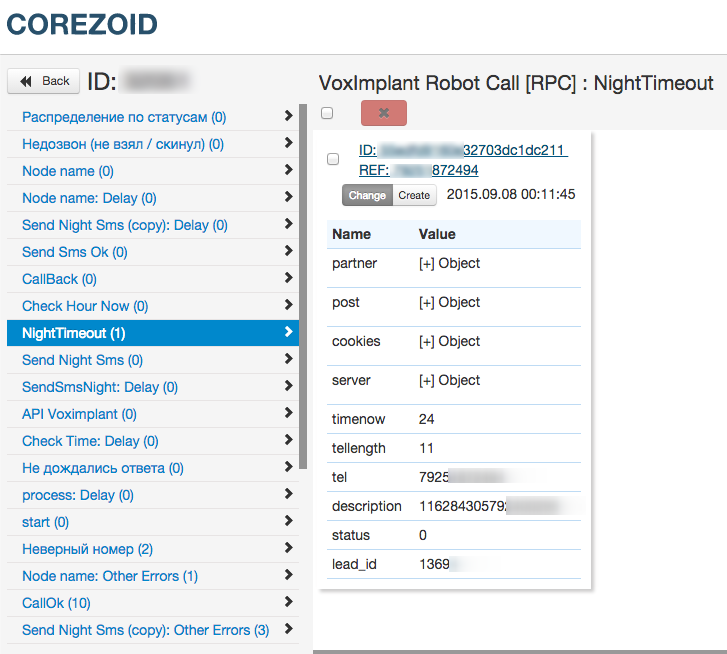The height and width of the screenshot is (654, 727).
Task: Click the chevron arrow beside CallOk (10)
Action: (x=288, y=603)
